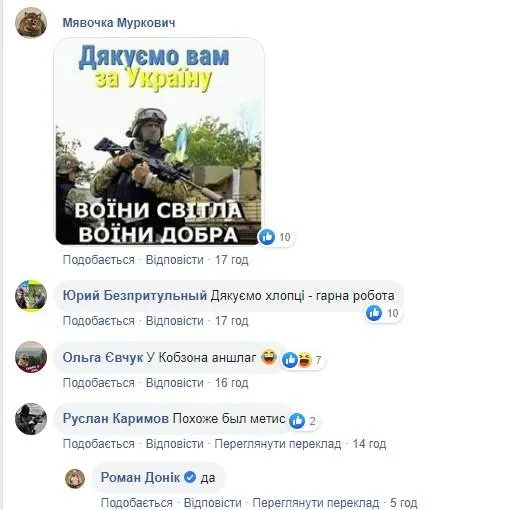Image resolution: width=517 pixels, height=510 pixels.
Task: View translation of Роман Донік's reply
Action: click(316, 502)
